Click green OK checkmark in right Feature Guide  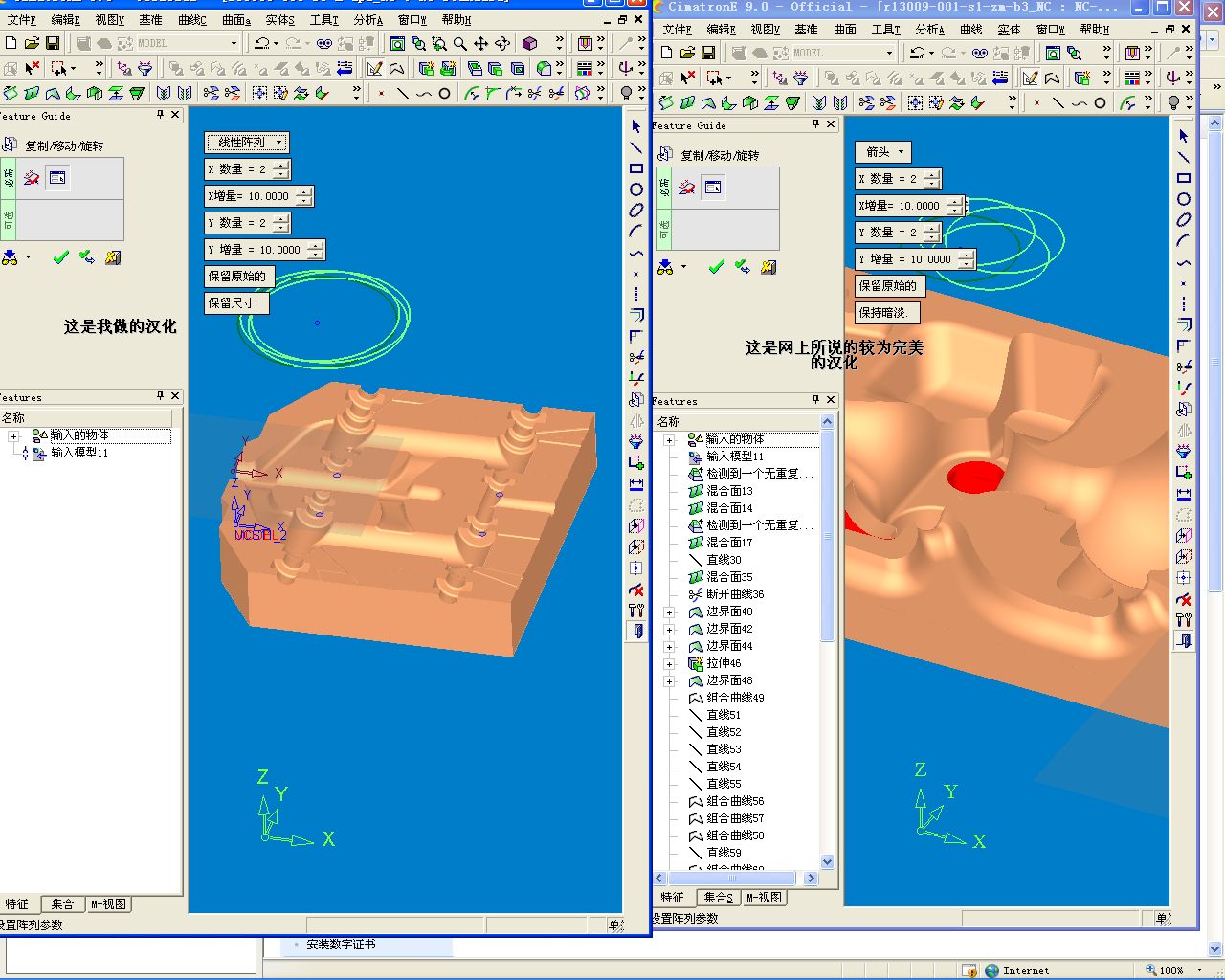(717, 267)
